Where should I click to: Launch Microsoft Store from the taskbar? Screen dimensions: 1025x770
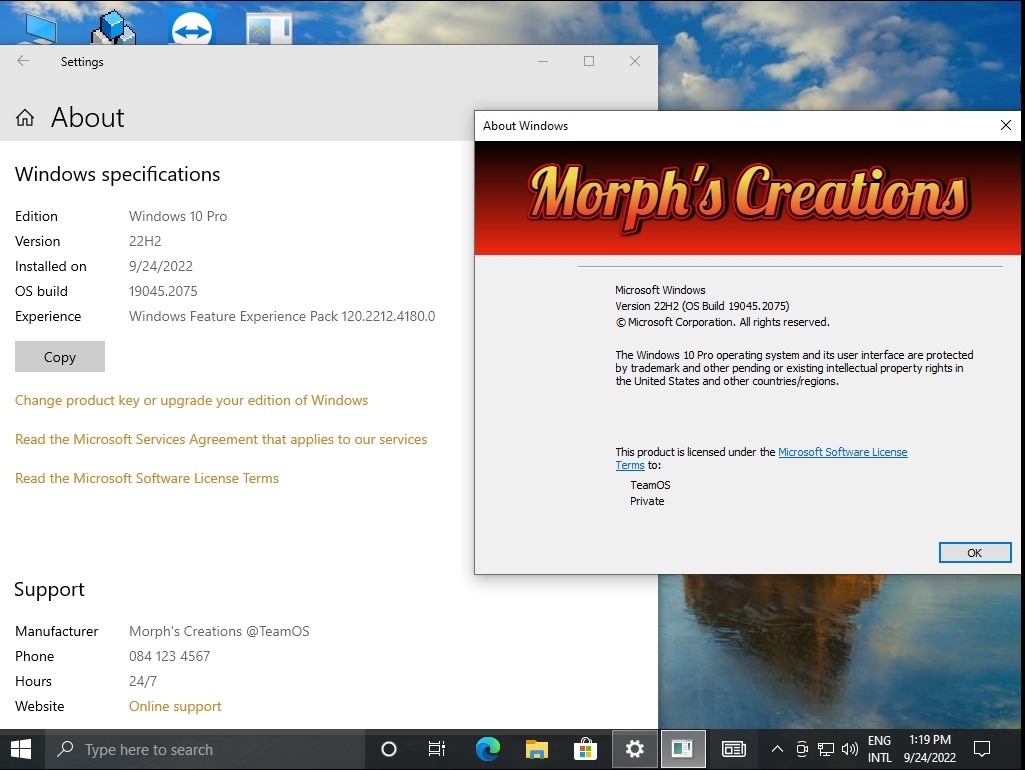coord(586,749)
